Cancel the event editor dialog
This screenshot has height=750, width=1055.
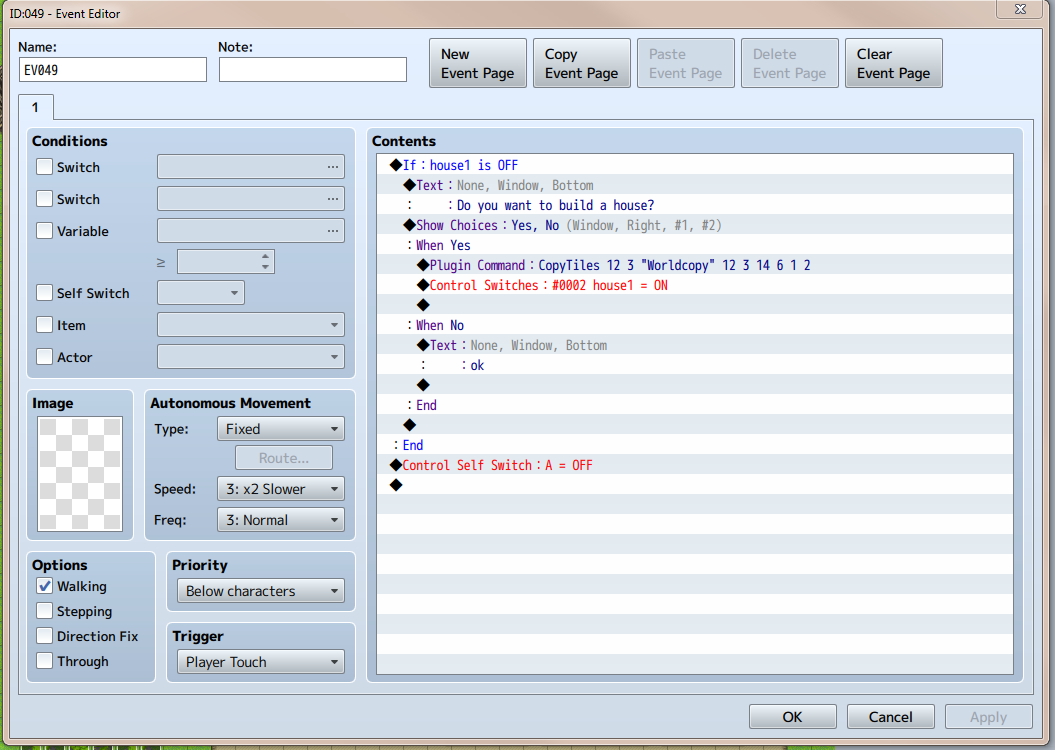[890, 717]
